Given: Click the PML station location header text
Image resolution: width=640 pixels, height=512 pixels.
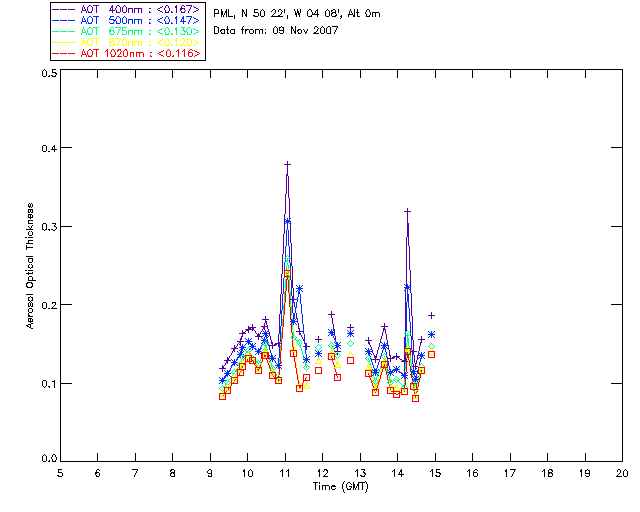Looking at the screenshot, I should coord(297,14).
